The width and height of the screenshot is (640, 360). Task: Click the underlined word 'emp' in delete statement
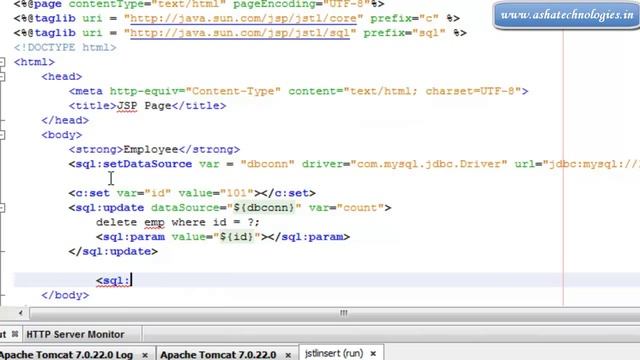click(x=154, y=222)
